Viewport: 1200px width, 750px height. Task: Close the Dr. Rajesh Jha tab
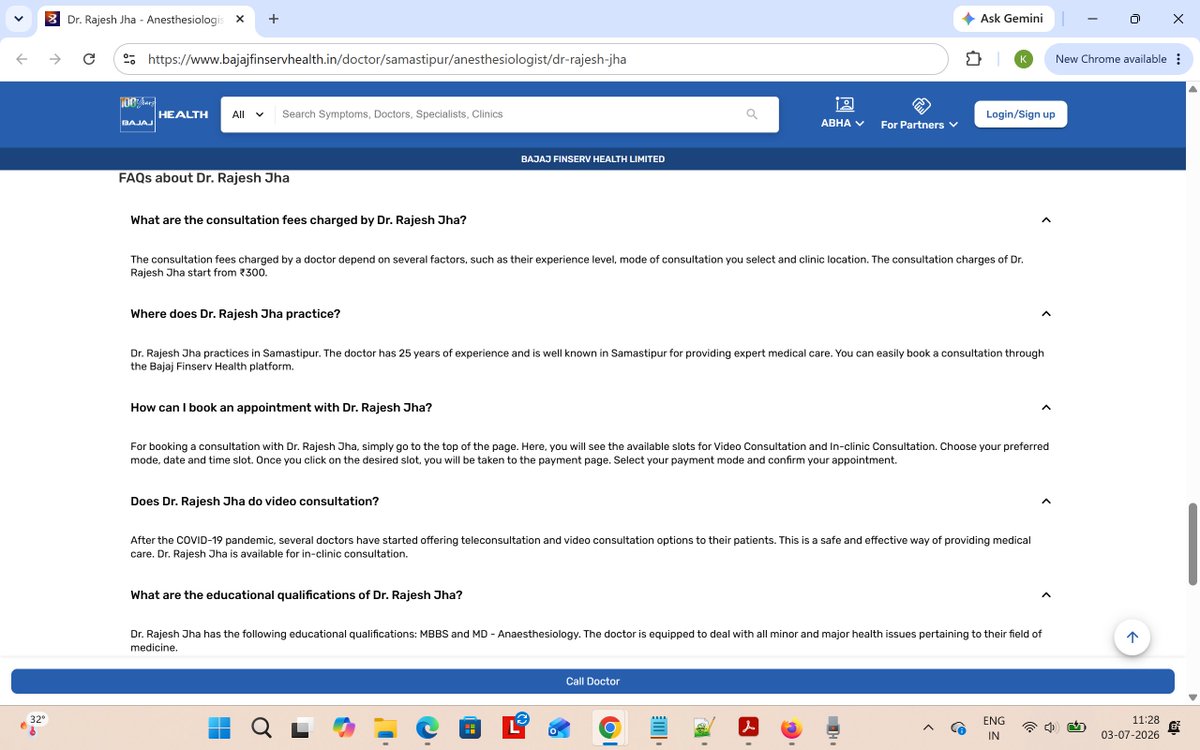click(x=242, y=19)
